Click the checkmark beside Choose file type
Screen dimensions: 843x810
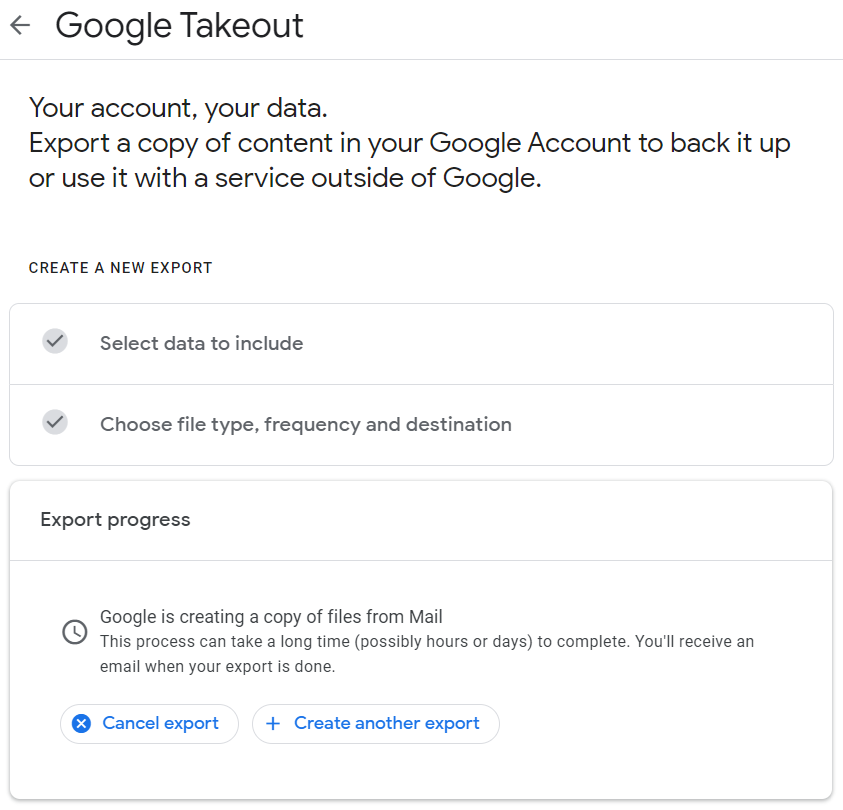[x=55, y=422]
